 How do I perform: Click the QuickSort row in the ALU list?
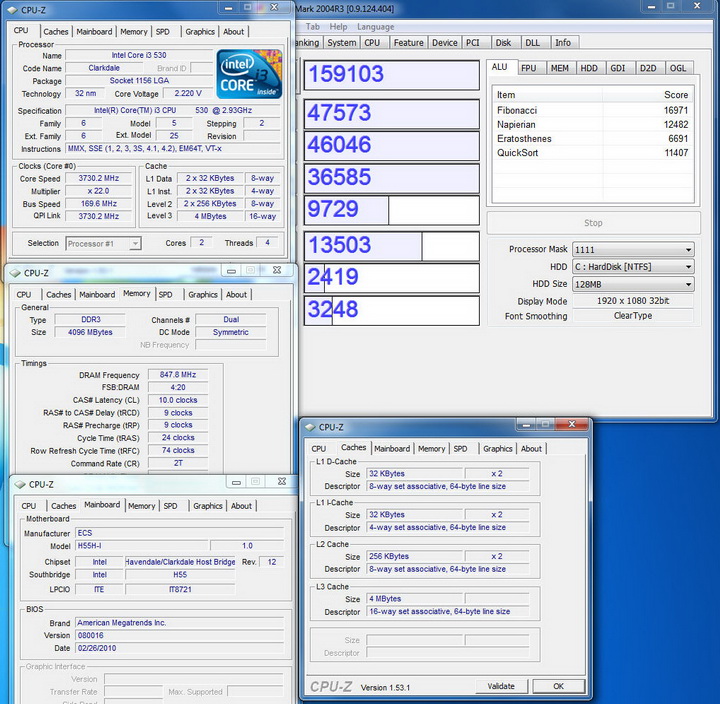(x=592, y=153)
